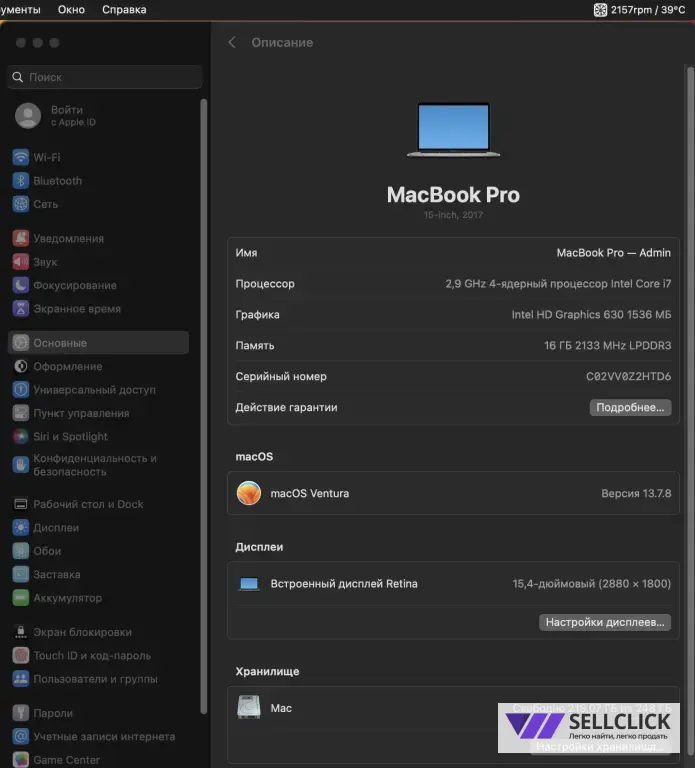Open Дисплеи sun icon

(x=21, y=528)
